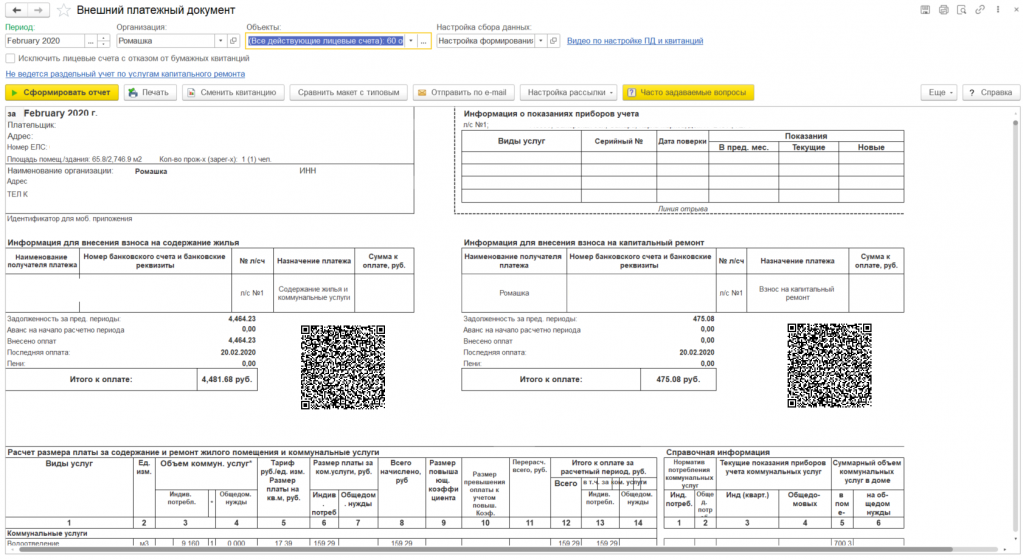Click the Коммунальные услуги section row
This screenshot has width=1023, height=559.
(x=331, y=533)
